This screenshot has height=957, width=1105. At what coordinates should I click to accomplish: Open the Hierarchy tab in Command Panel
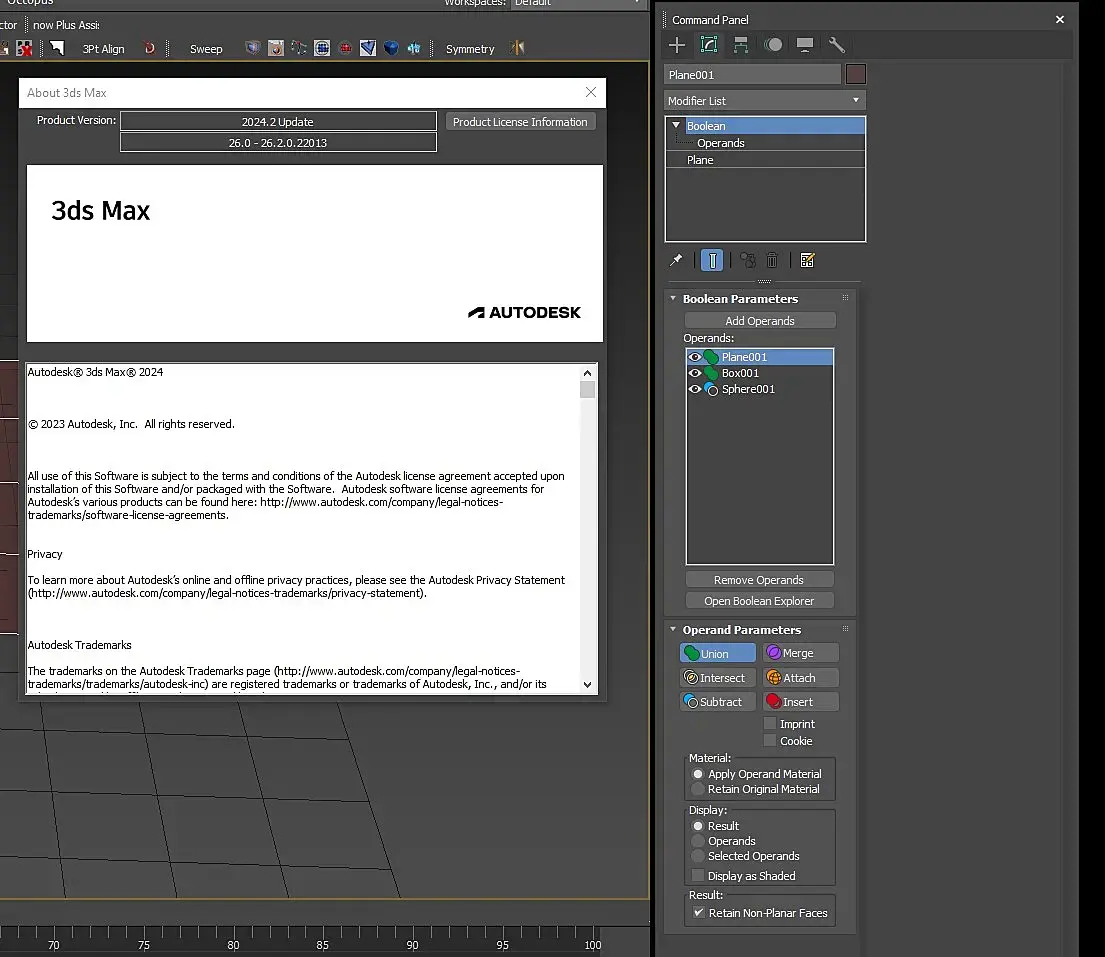point(741,45)
